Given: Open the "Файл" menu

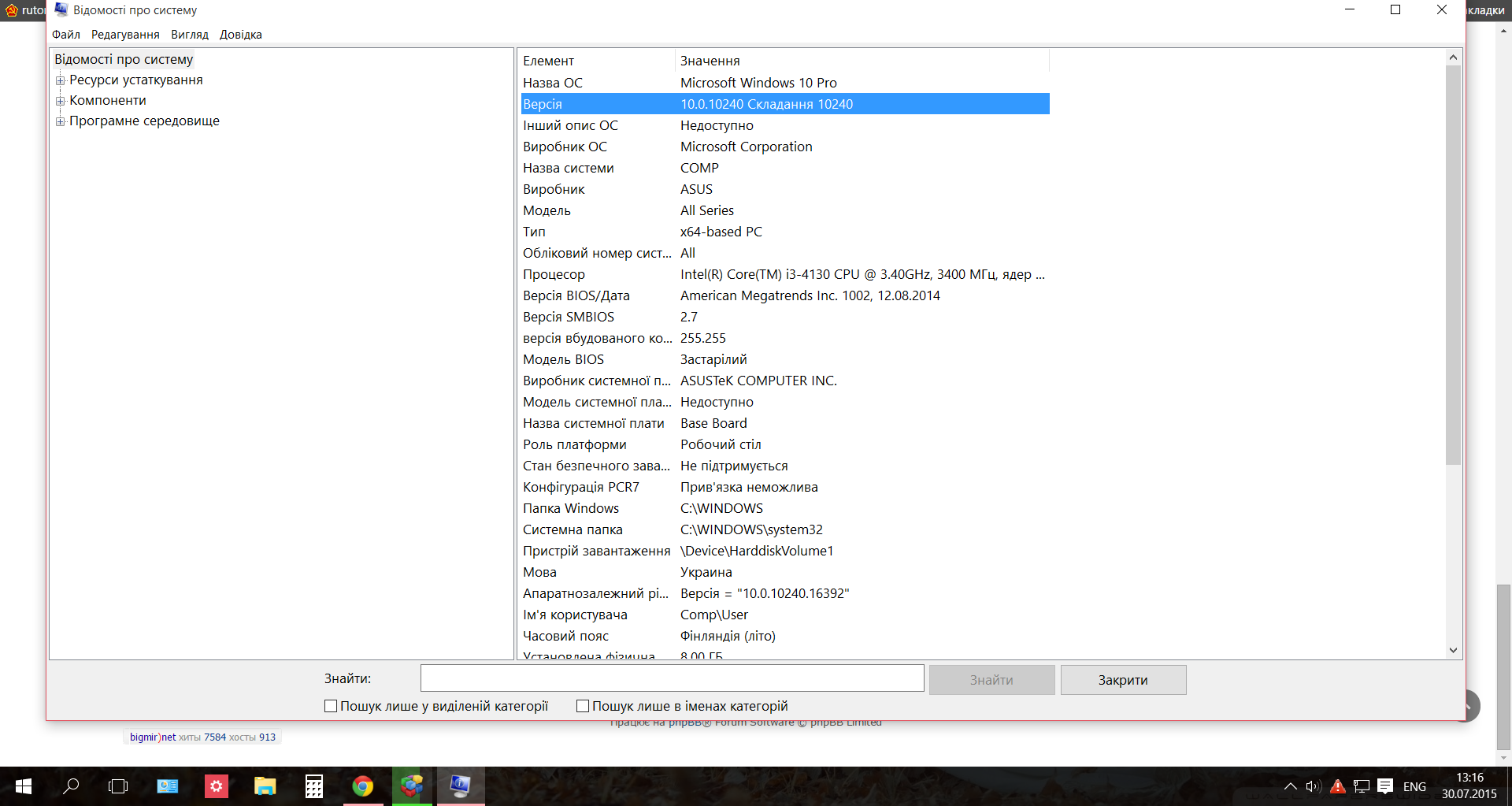Looking at the screenshot, I should tap(66, 35).
